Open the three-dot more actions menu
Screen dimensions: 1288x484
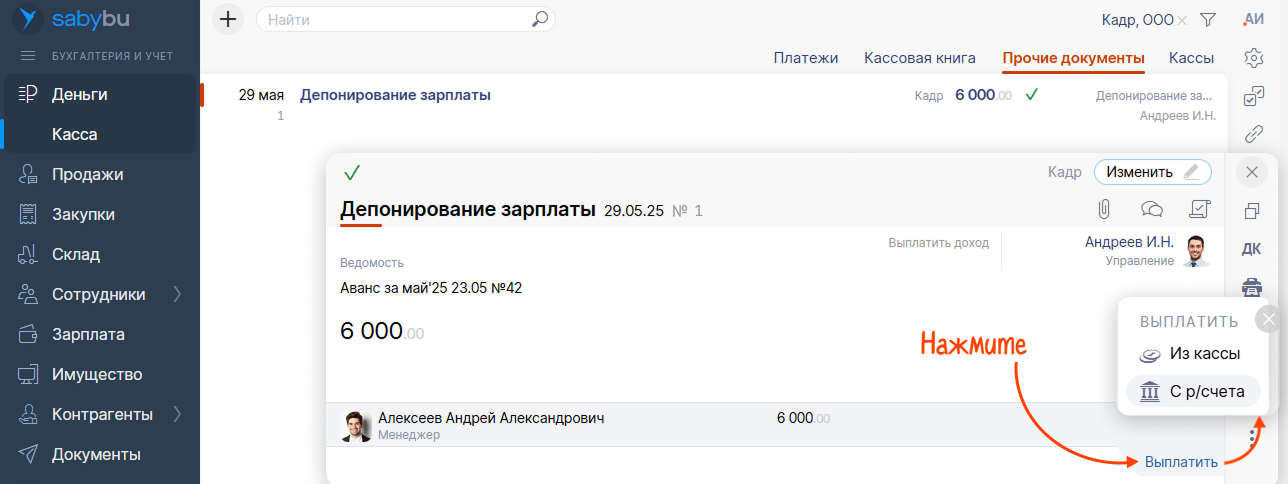1251,436
